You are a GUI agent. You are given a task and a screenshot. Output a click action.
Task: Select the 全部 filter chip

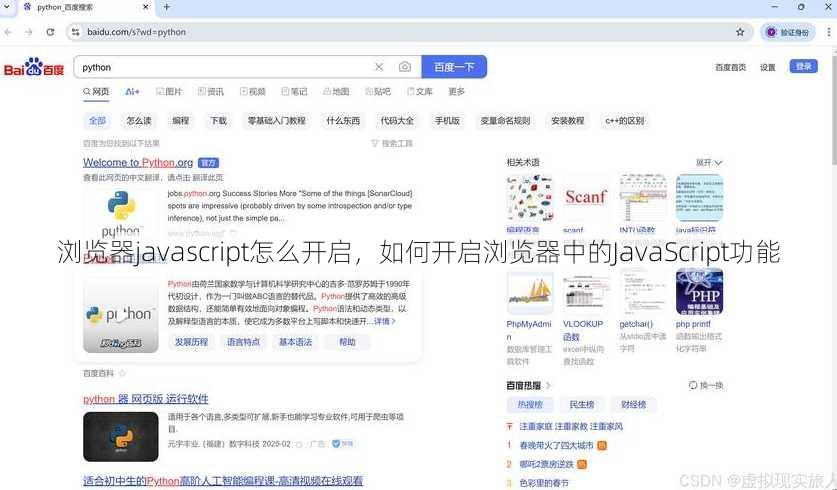click(97, 121)
